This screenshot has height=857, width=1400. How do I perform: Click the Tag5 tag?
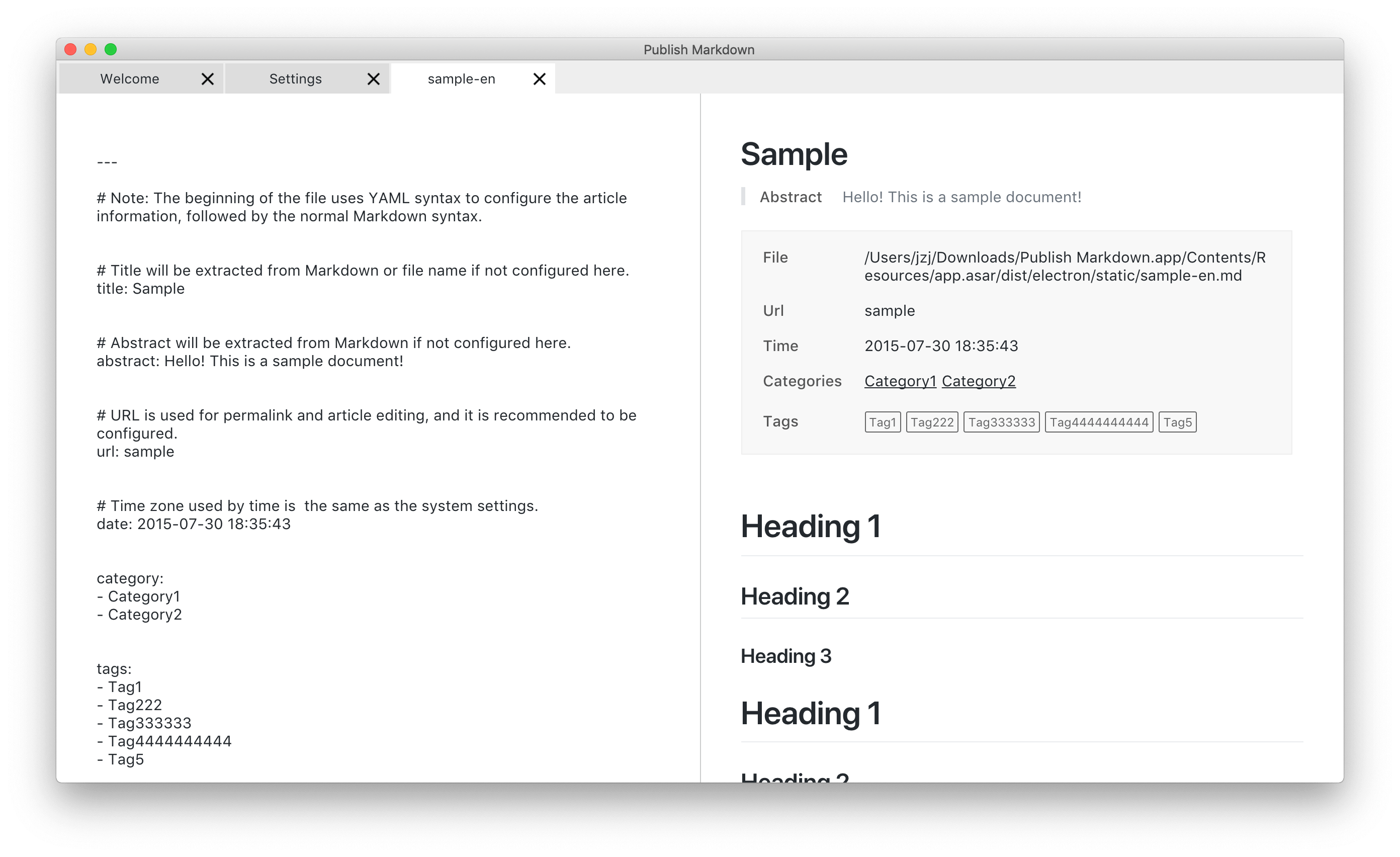(x=1177, y=422)
